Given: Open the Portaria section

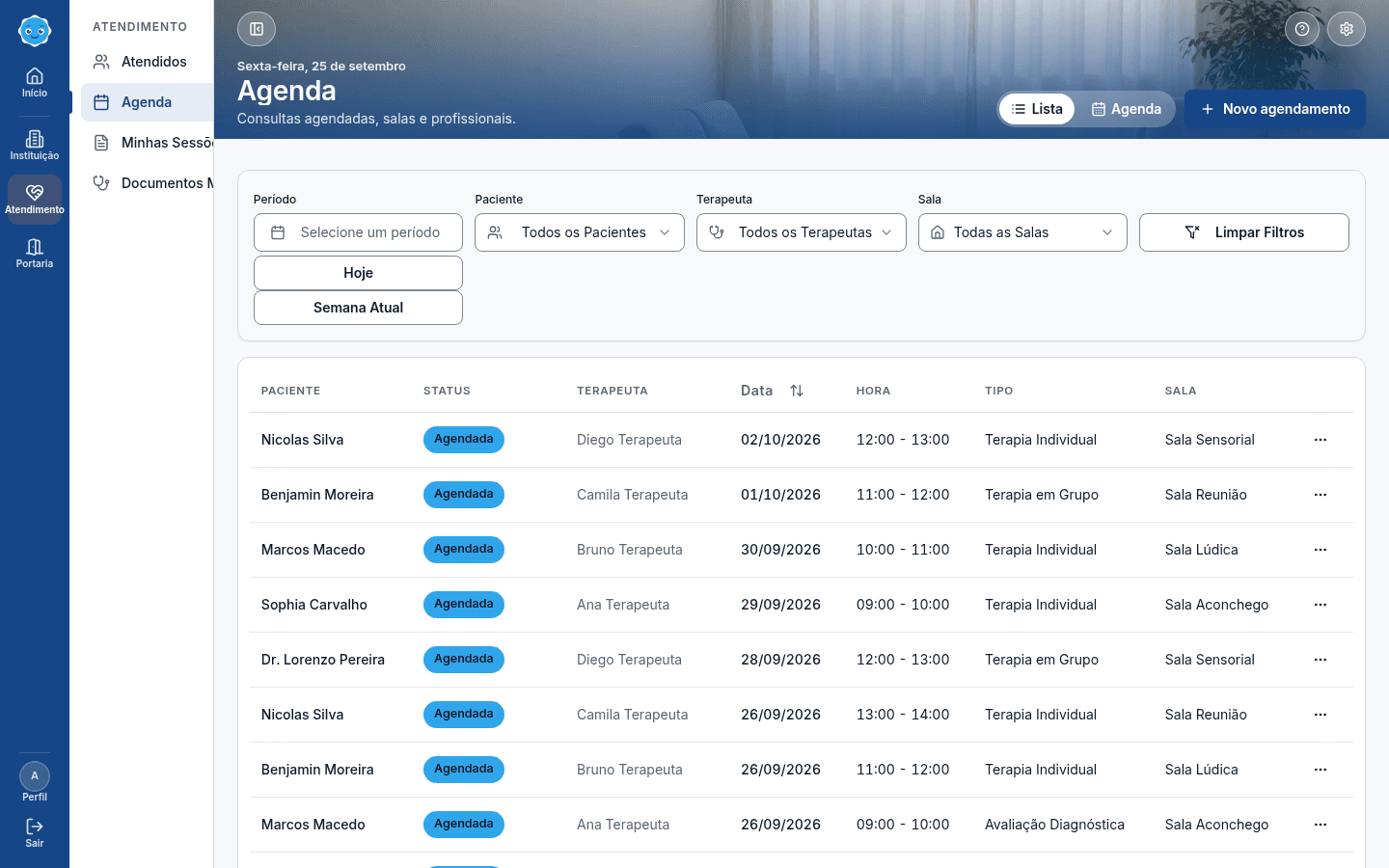Looking at the screenshot, I should tap(35, 254).
